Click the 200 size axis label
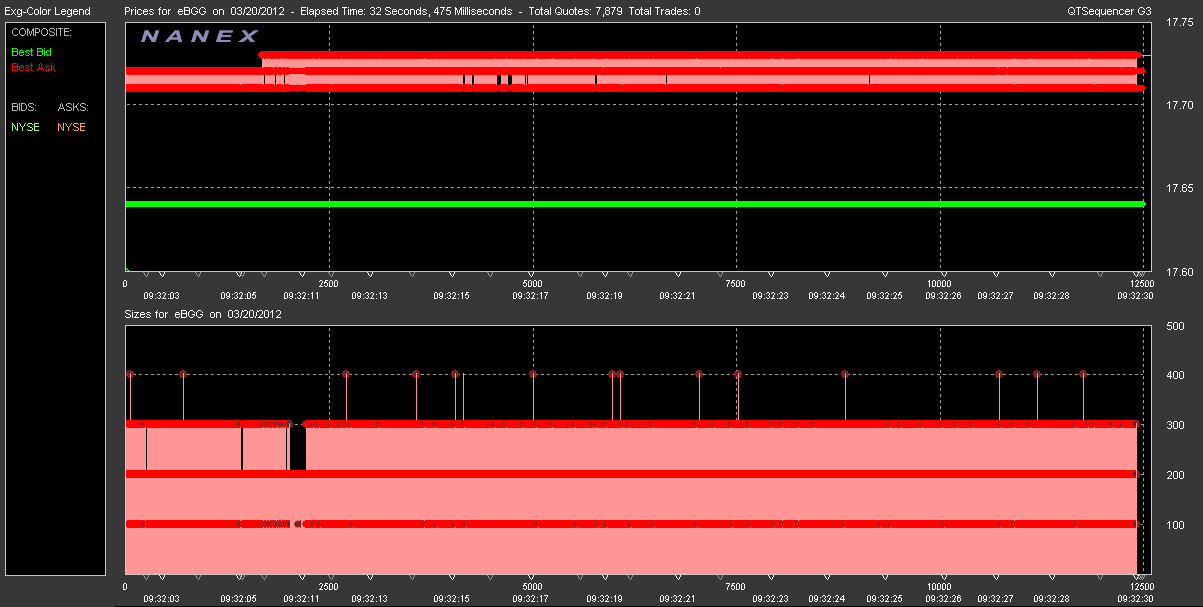The height and width of the screenshot is (607, 1203). (x=1176, y=476)
